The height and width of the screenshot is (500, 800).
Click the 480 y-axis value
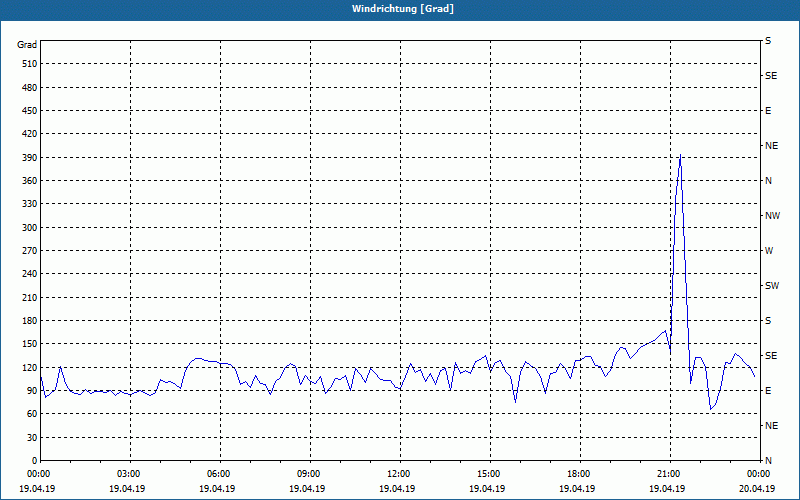(x=30, y=88)
